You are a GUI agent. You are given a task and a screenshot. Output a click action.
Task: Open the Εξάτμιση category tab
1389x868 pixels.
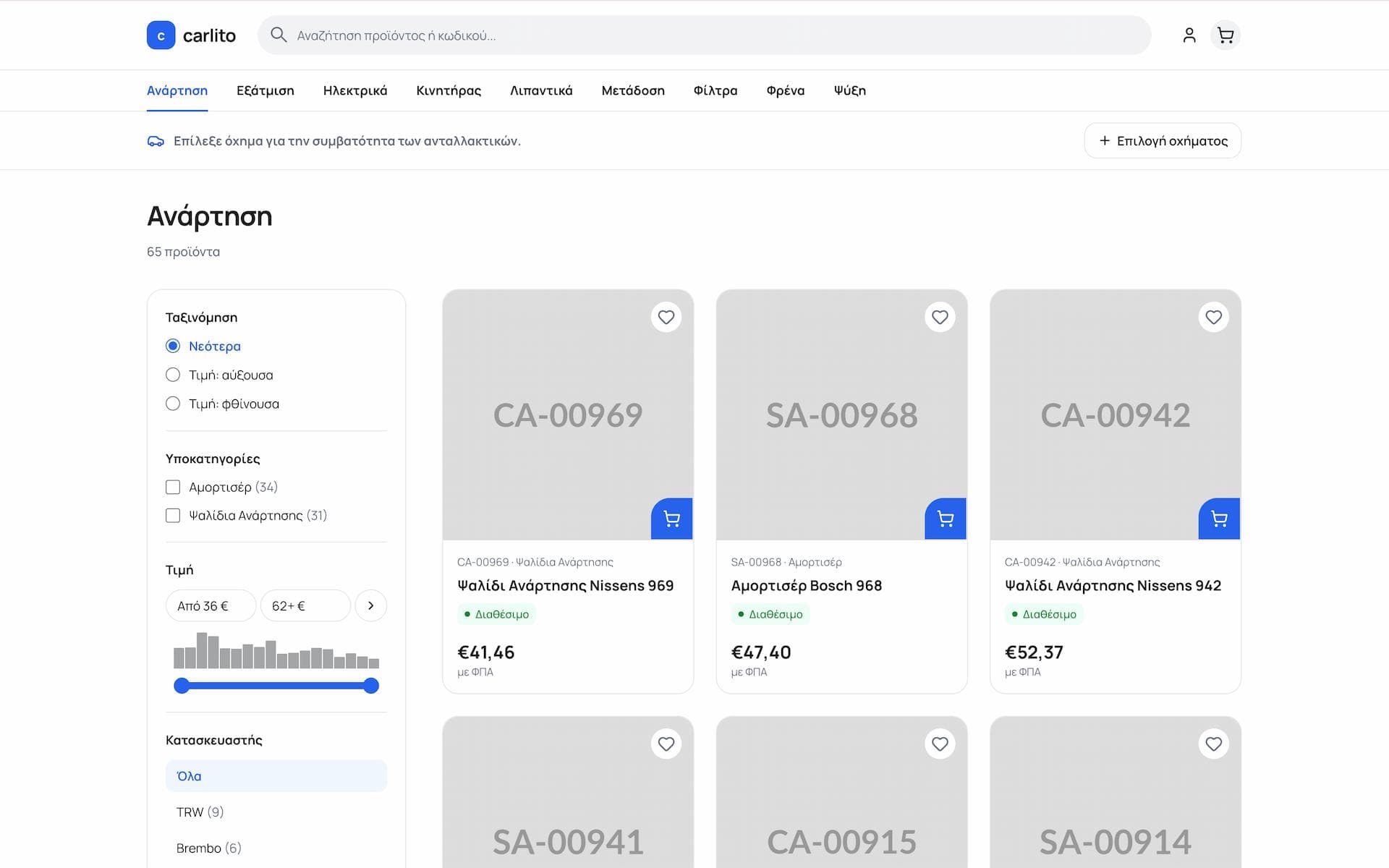(266, 90)
